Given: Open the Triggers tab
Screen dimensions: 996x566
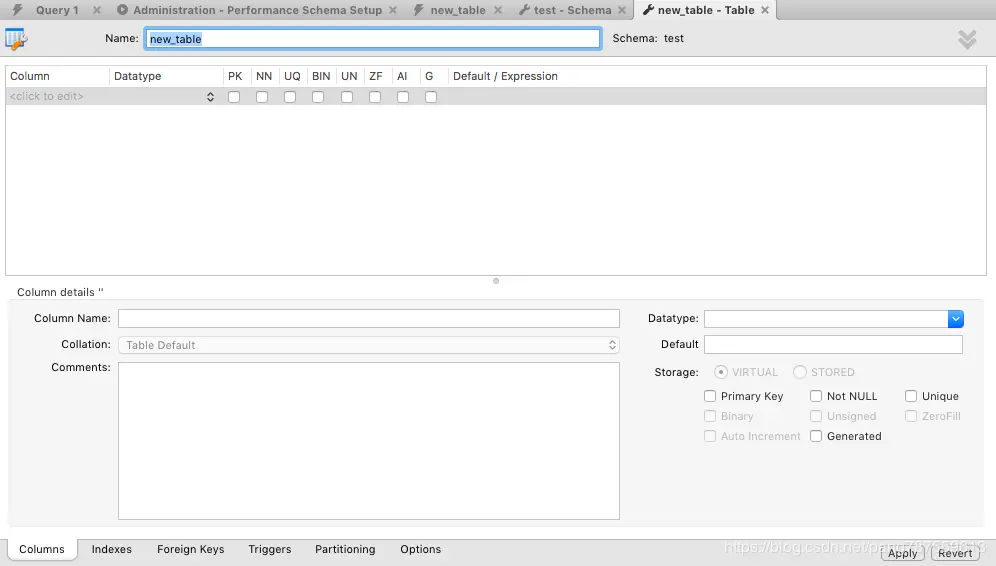Looking at the screenshot, I should coord(270,549).
